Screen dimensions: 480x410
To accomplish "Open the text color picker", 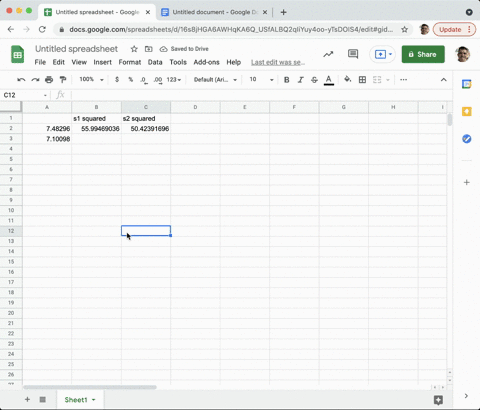I will pyautogui.click(x=329, y=80).
